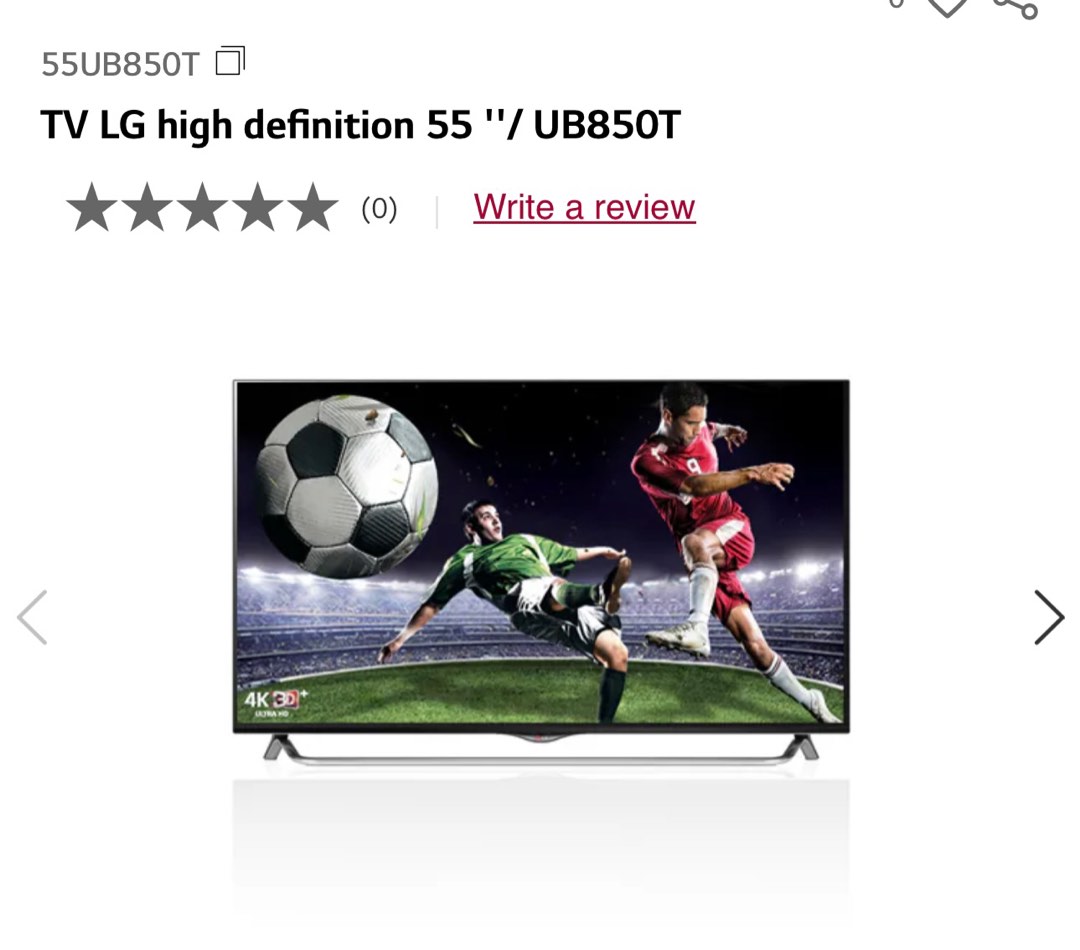Image resolution: width=1080 pixels, height=950 pixels.
Task: Select the second rating star
Action: pos(147,207)
